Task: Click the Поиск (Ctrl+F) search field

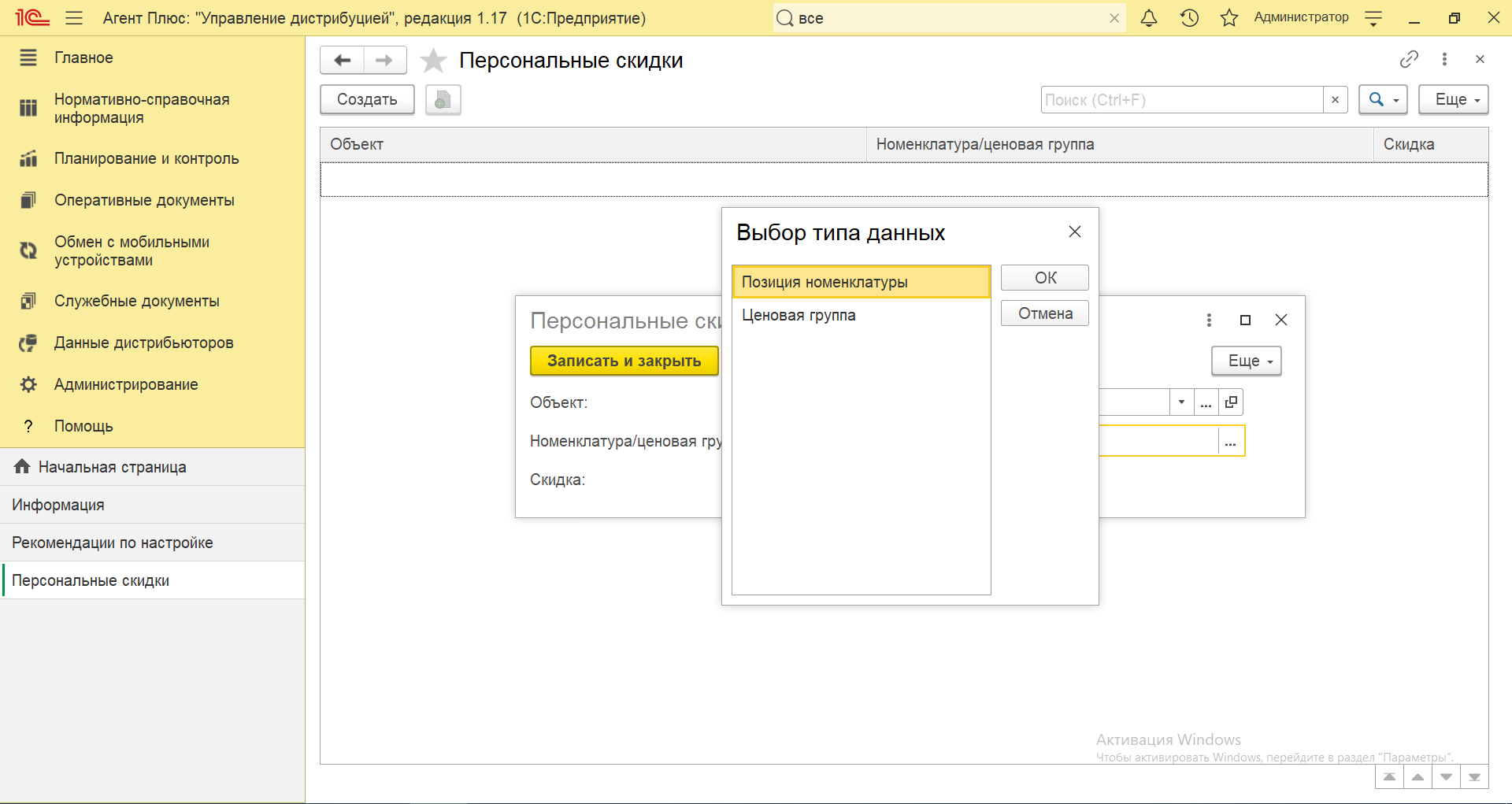Action: [x=1181, y=100]
